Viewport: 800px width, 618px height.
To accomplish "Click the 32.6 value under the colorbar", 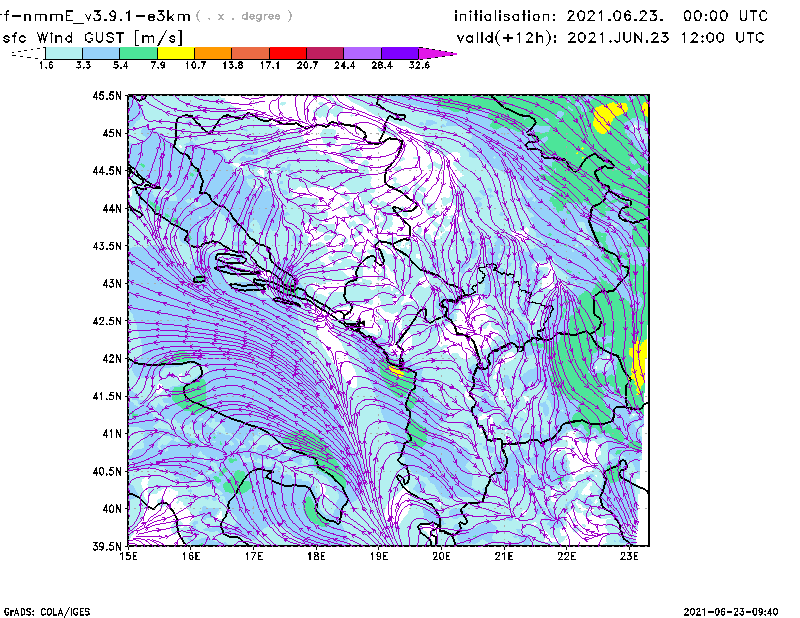I will point(419,65).
